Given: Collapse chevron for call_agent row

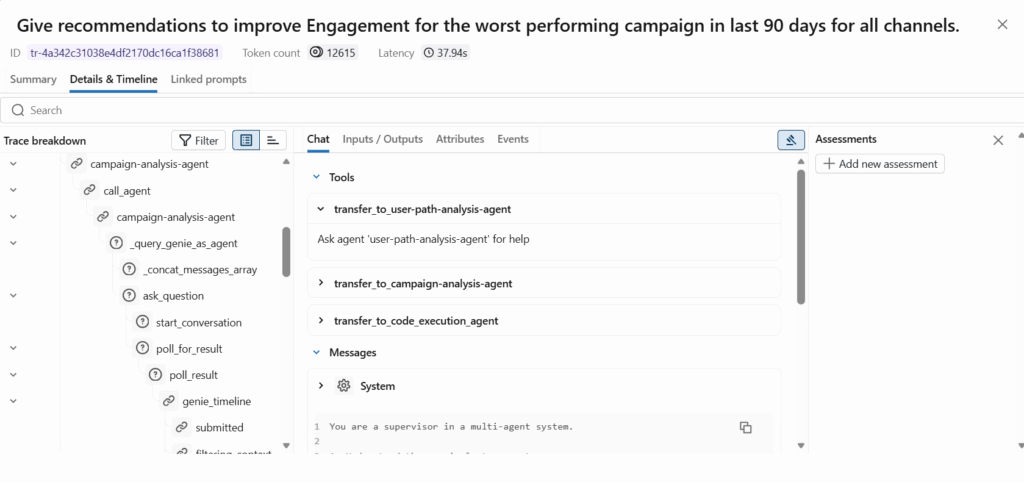Looking at the screenshot, I should (13, 190).
